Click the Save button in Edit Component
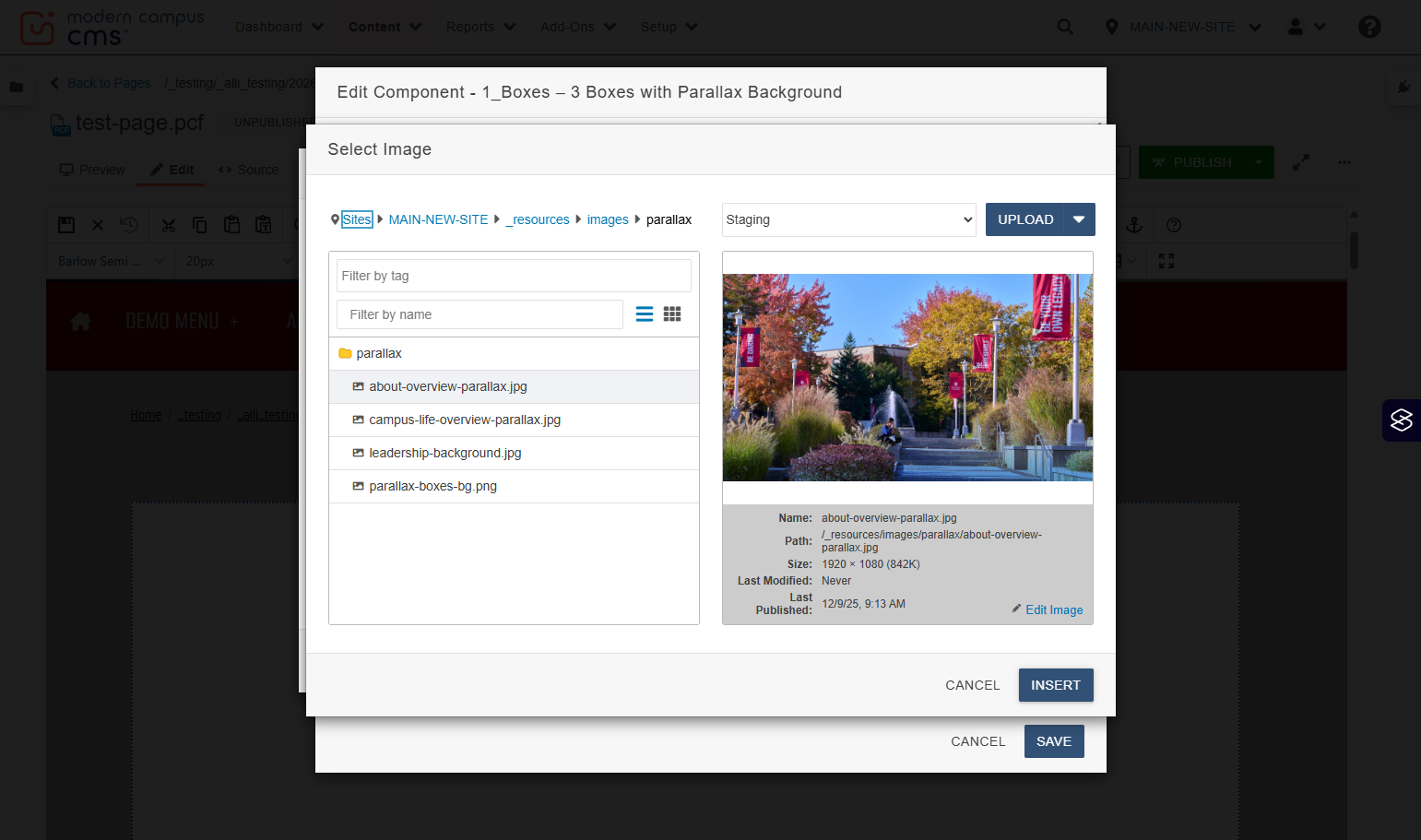 1054,741
